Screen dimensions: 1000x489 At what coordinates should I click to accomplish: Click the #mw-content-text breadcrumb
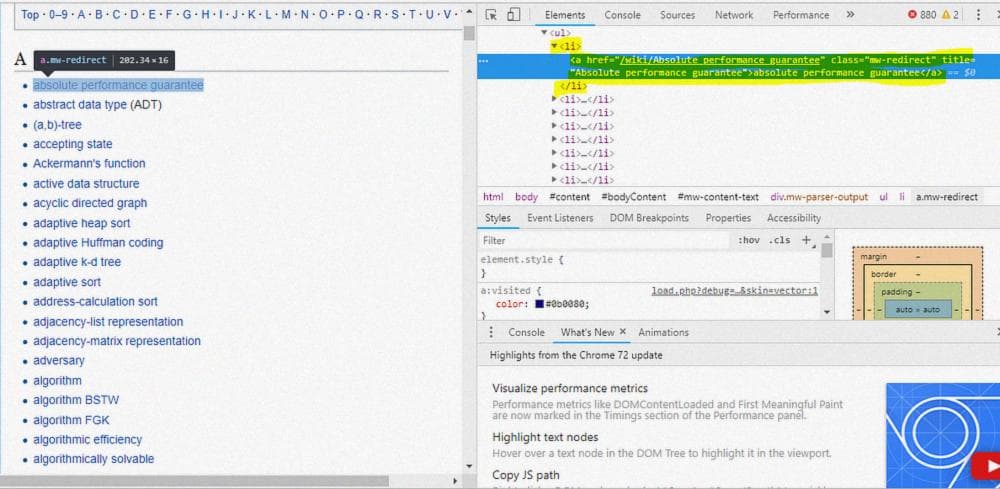718,197
